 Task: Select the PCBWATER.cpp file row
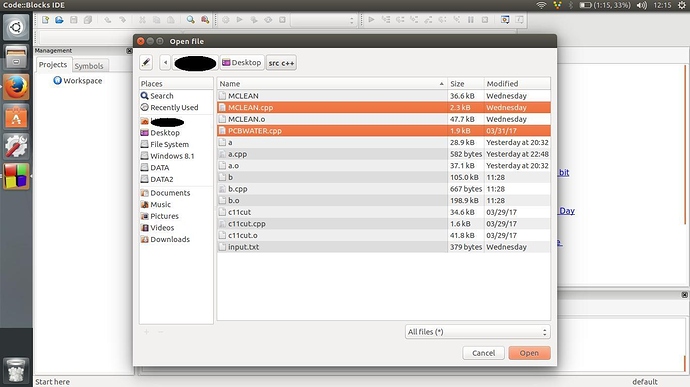pos(384,131)
